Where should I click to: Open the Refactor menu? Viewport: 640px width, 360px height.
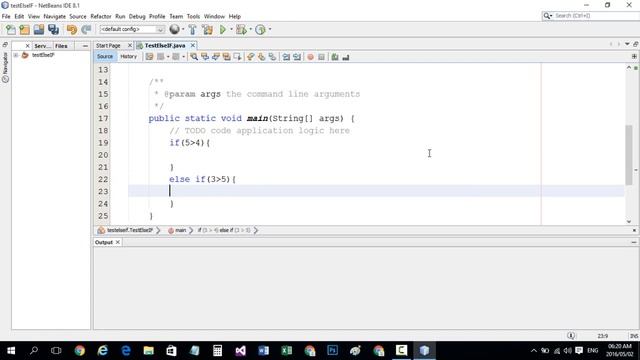pyautogui.click(x=101, y=16)
